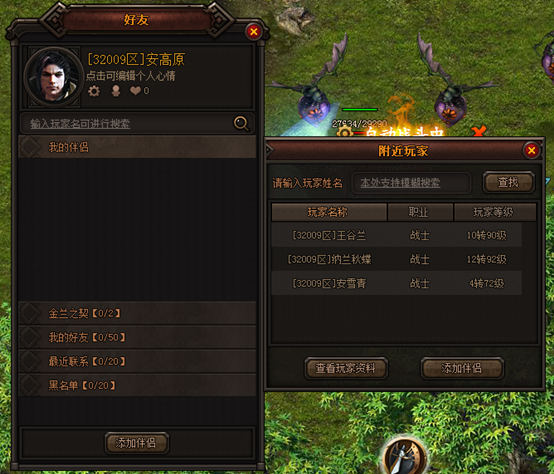Click 查看玩家资料 button
554x474 pixels.
(x=346, y=368)
